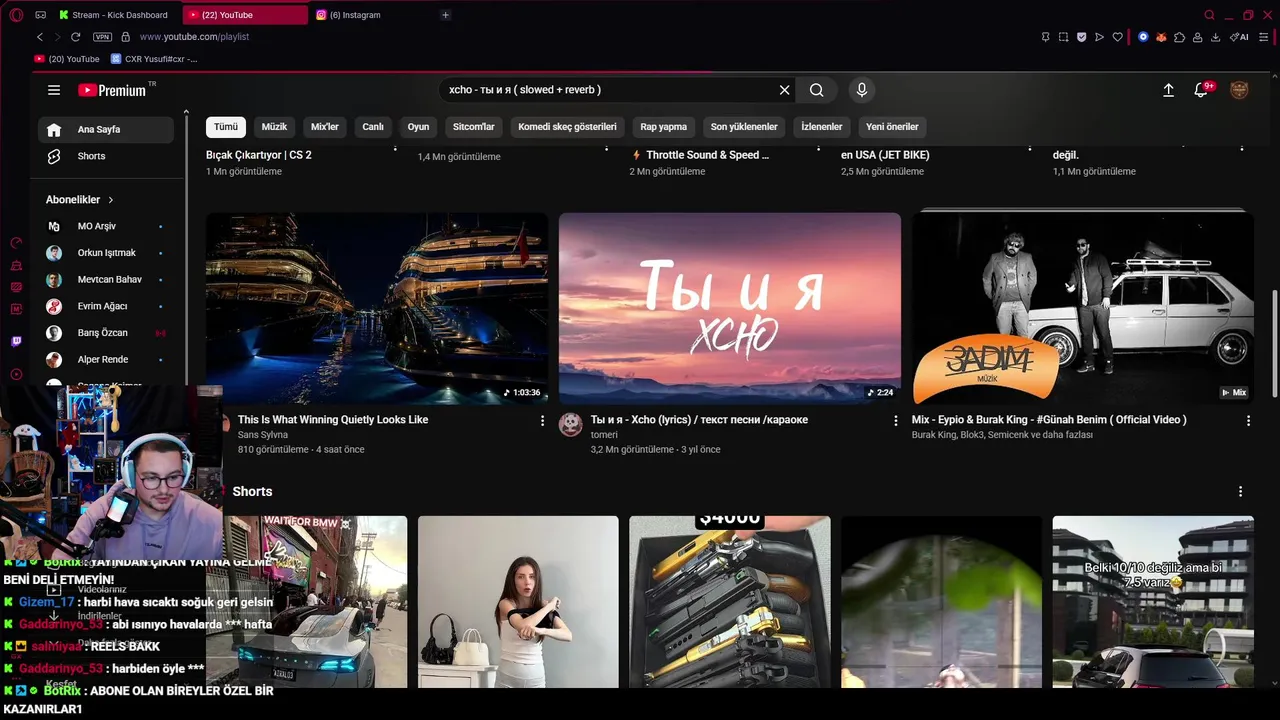Select Komedi skeç gösterileri chip

click(567, 127)
